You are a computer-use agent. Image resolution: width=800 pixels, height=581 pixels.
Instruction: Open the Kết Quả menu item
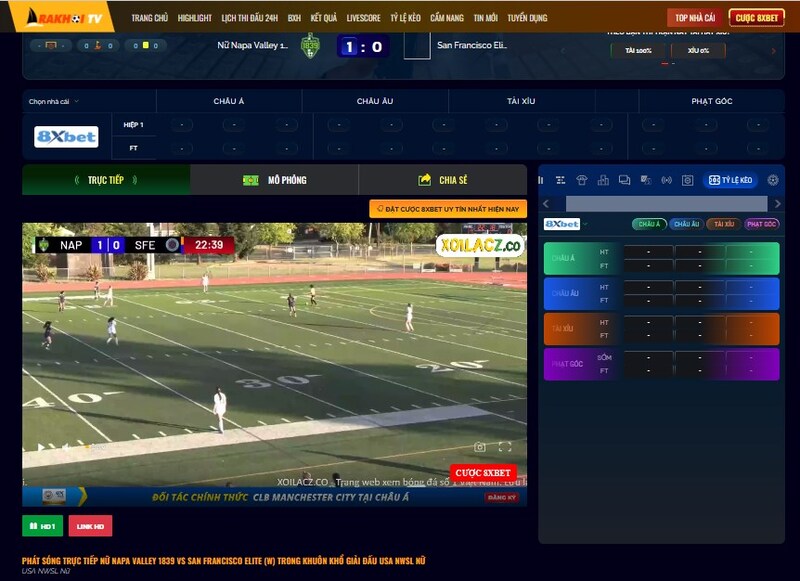(323, 18)
